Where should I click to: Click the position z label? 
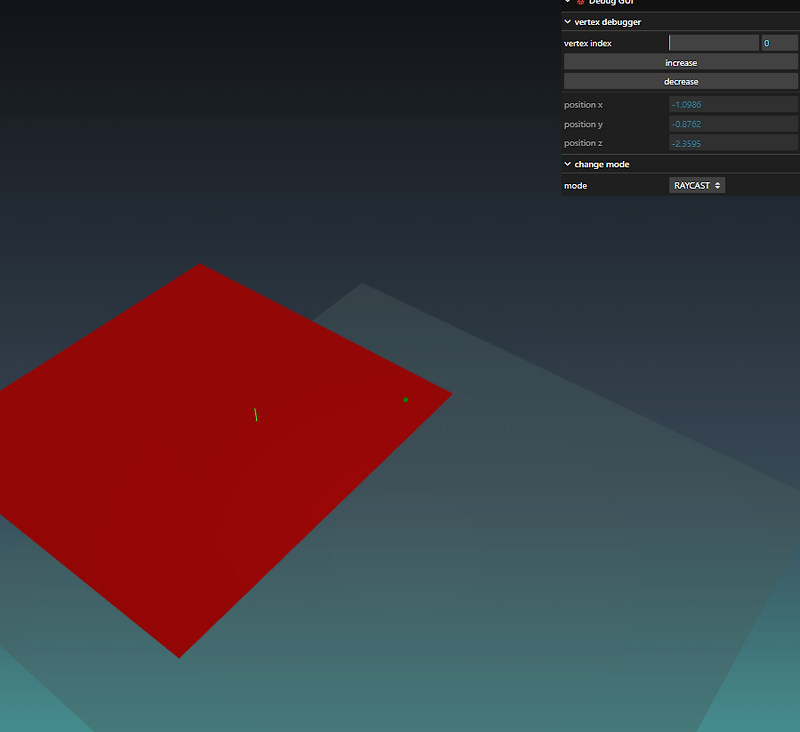click(x=583, y=143)
